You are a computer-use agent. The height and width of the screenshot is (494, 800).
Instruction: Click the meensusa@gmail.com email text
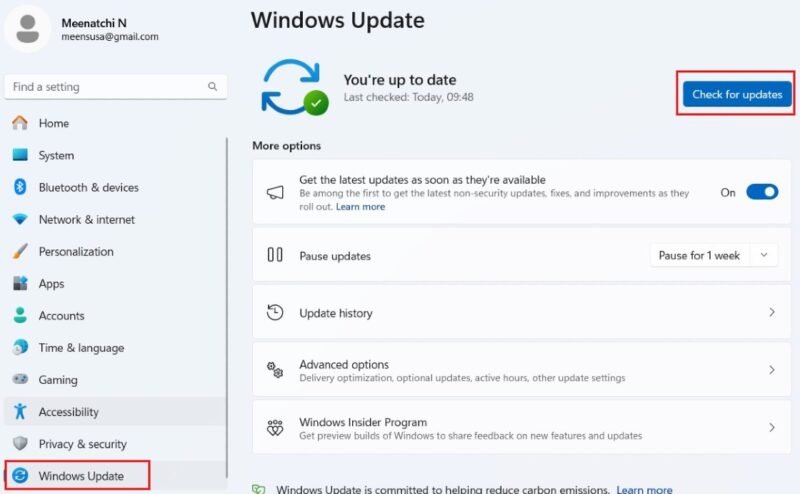coord(110,37)
